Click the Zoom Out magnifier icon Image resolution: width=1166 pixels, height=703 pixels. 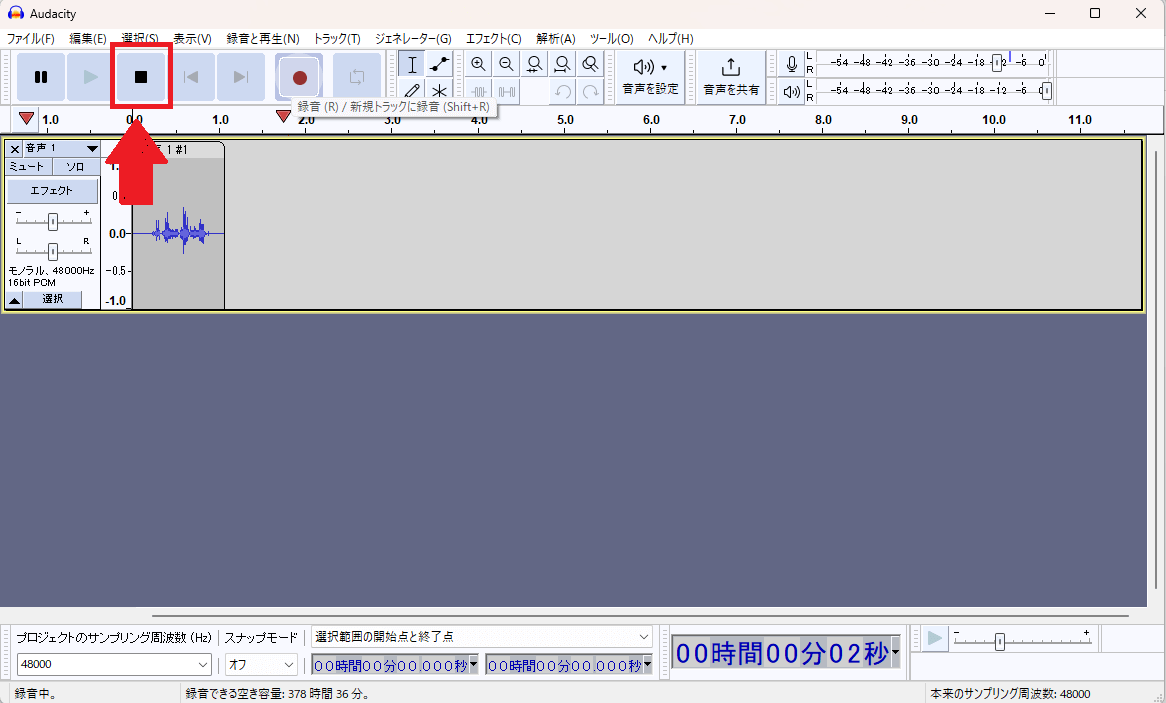pyautogui.click(x=506, y=65)
